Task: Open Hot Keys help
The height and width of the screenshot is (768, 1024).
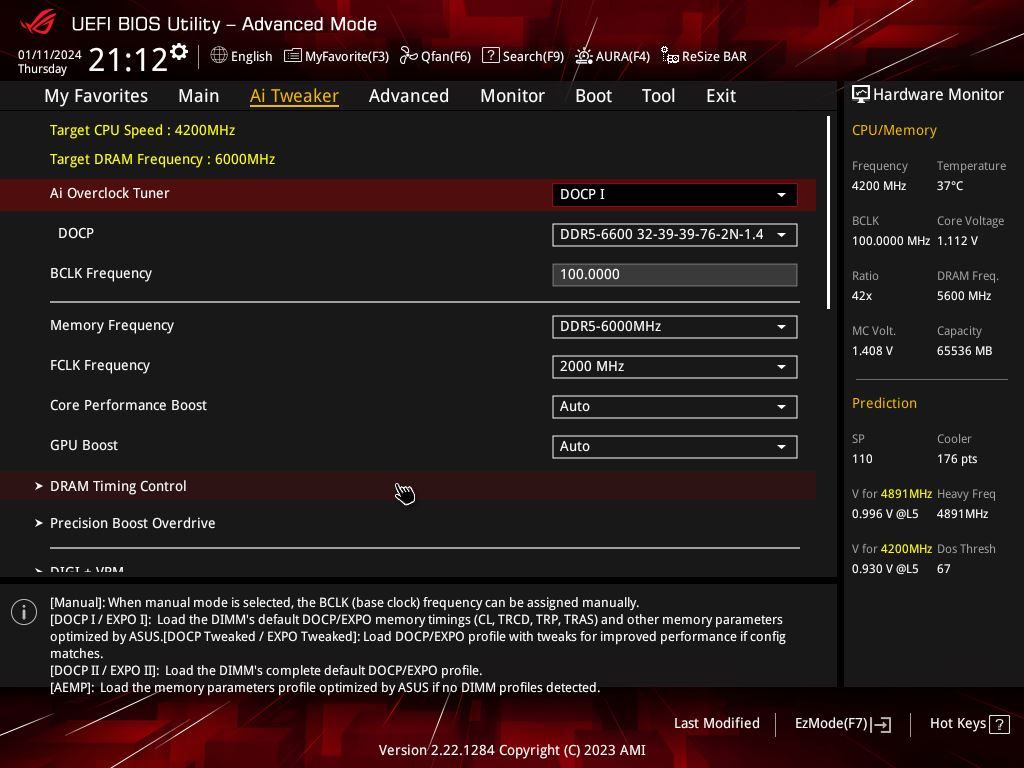Action: pyautogui.click(x=970, y=724)
